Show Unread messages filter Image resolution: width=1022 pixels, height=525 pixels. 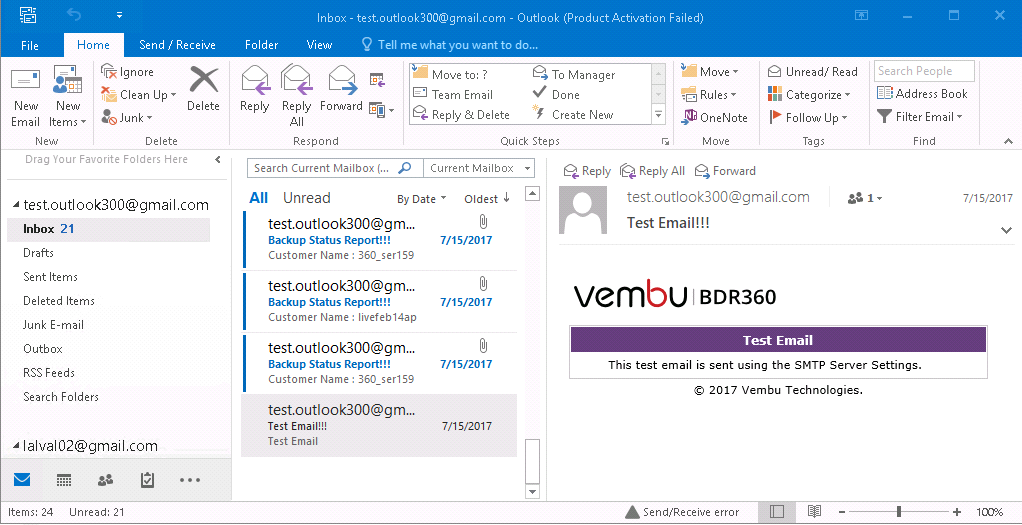pyautogui.click(x=306, y=198)
